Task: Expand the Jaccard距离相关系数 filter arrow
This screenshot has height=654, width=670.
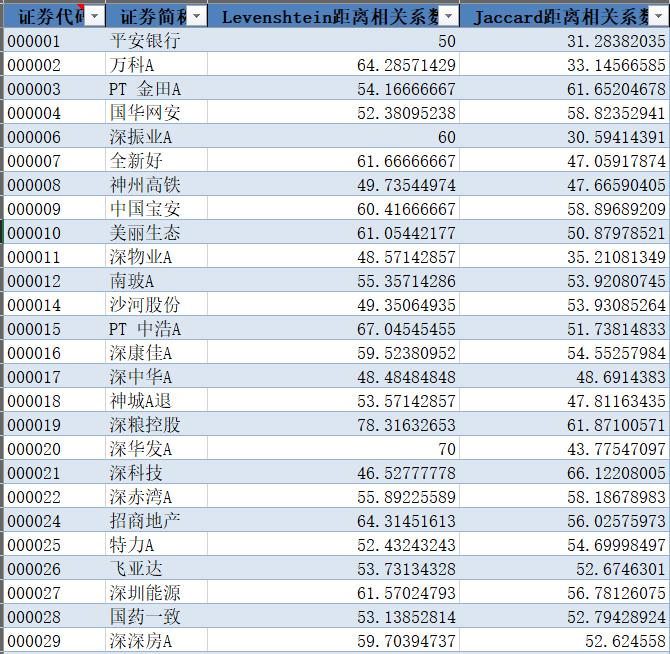Action: coord(661,17)
